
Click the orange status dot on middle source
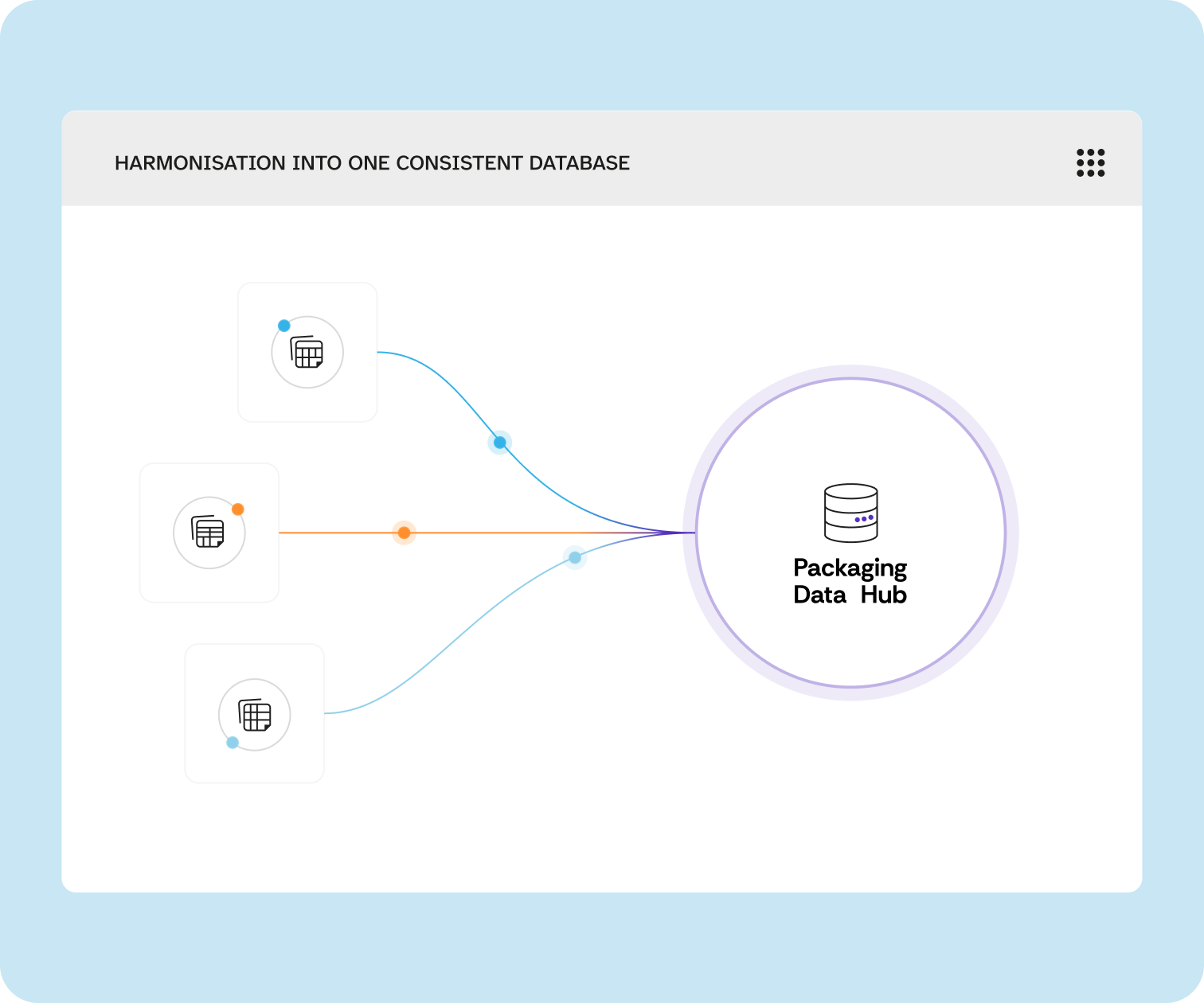(237, 509)
